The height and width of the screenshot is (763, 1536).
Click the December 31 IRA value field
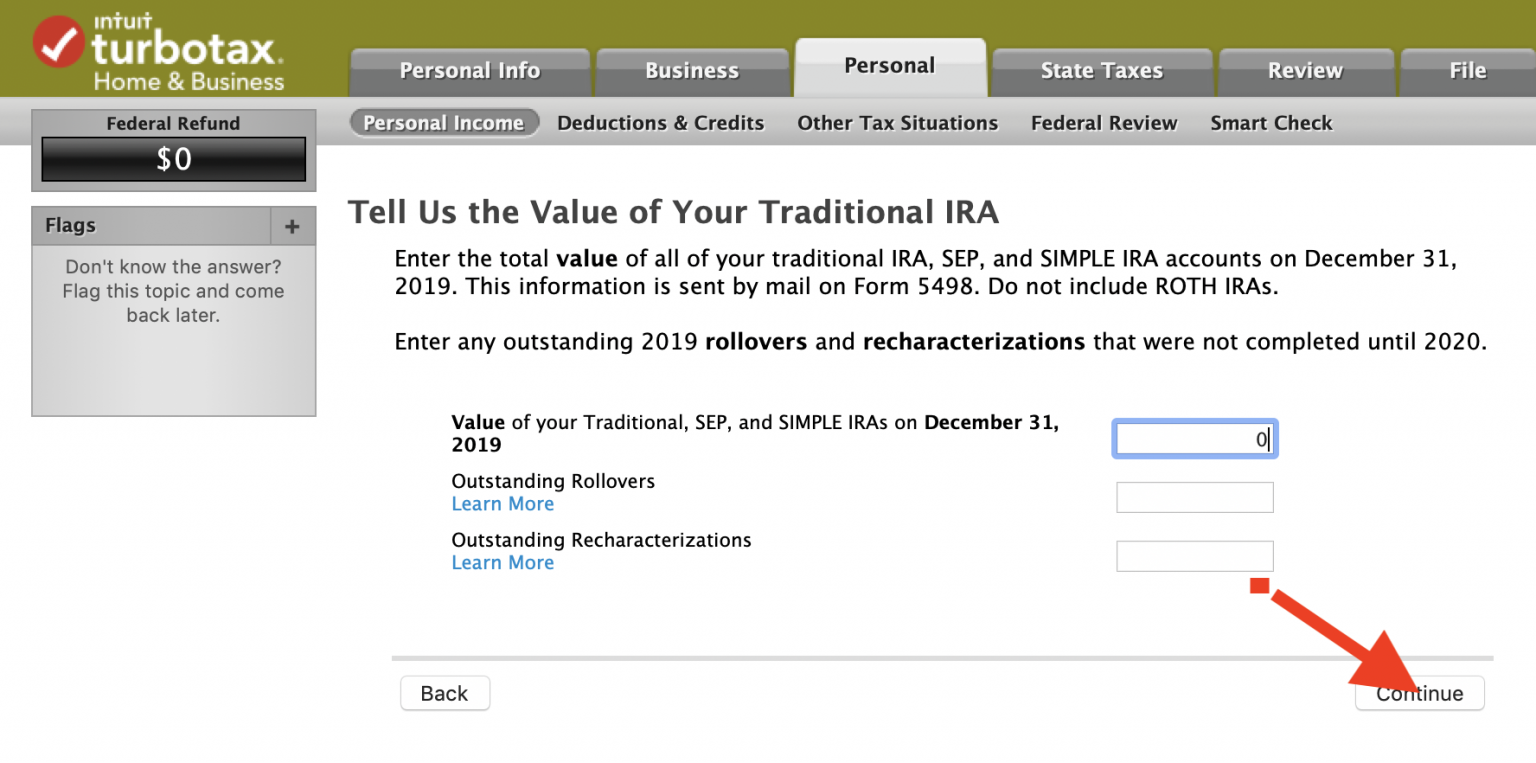click(x=1194, y=439)
